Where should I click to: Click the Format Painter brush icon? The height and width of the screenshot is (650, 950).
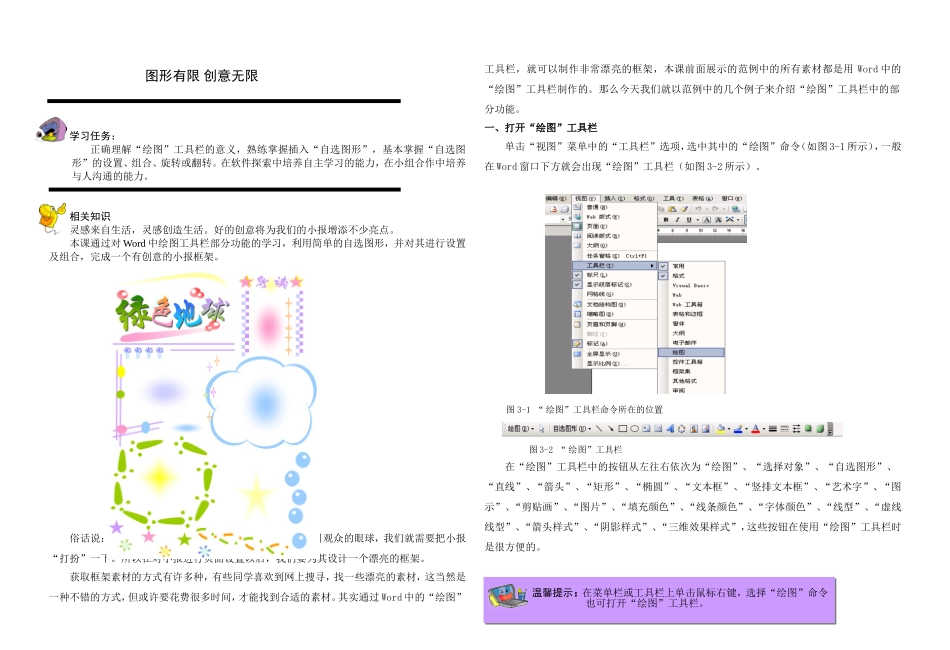click(684, 208)
